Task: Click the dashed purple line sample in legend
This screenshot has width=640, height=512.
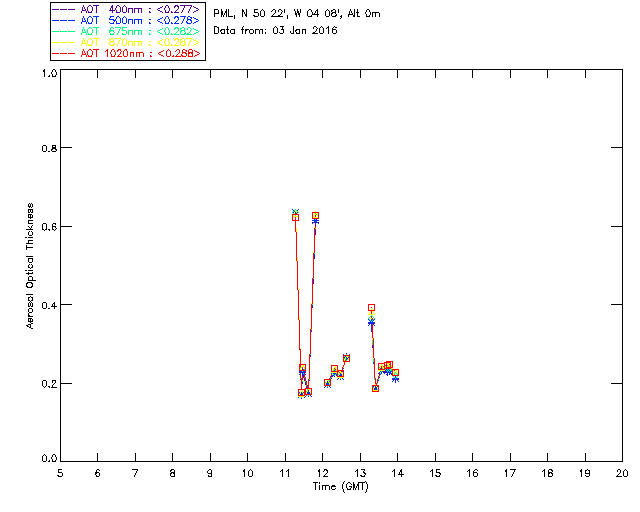Action: (x=64, y=9)
